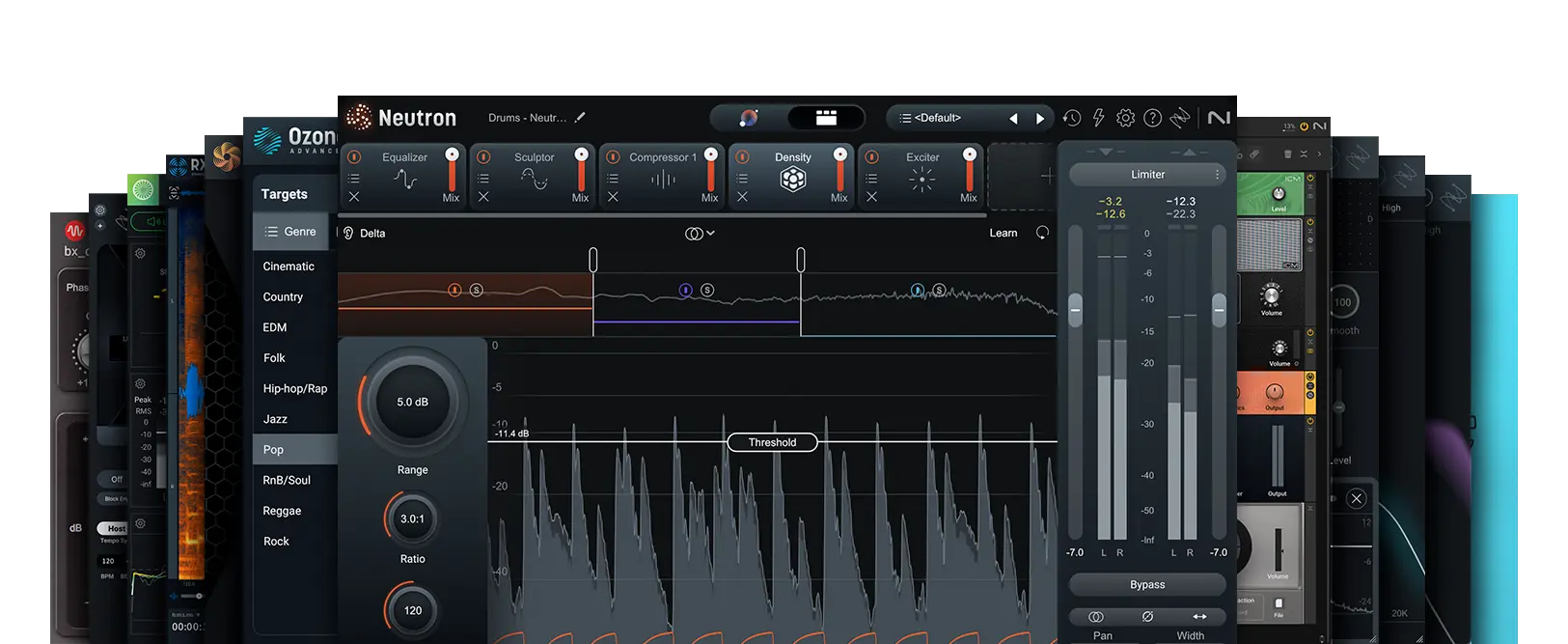Viewport: 1568px width, 644px height.
Task: Toggle the Sculptor module power button
Action: click(x=483, y=156)
